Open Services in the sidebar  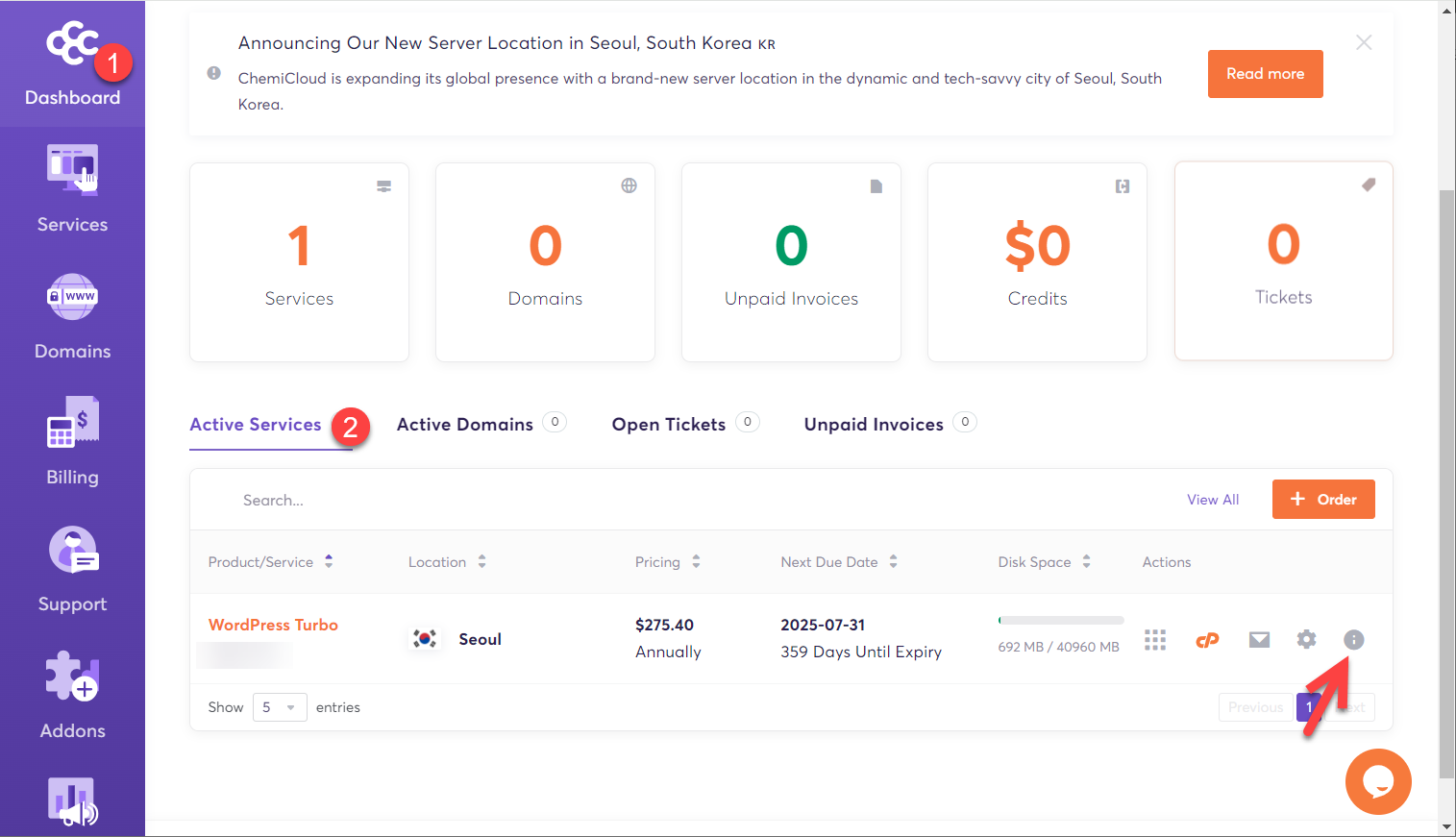pos(72,189)
